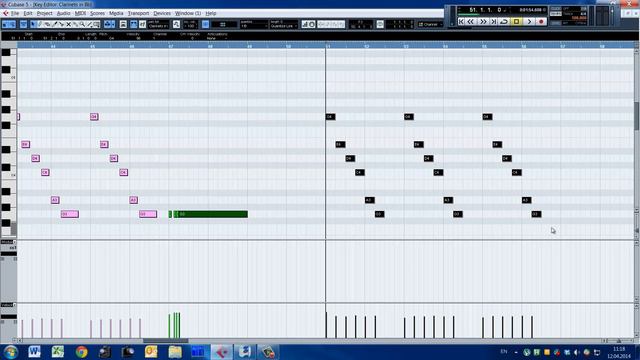Select the Split knife tool
Viewport: 640px width, 360px height.
61,24
